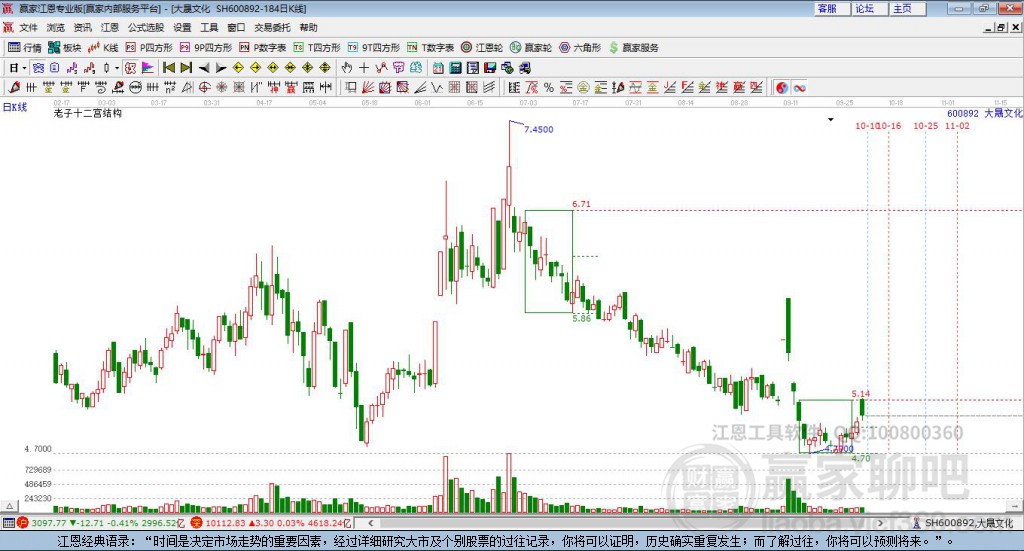Open the 公式选股 menu
Image resolution: width=1024 pixels, height=551 pixels.
[146, 27]
